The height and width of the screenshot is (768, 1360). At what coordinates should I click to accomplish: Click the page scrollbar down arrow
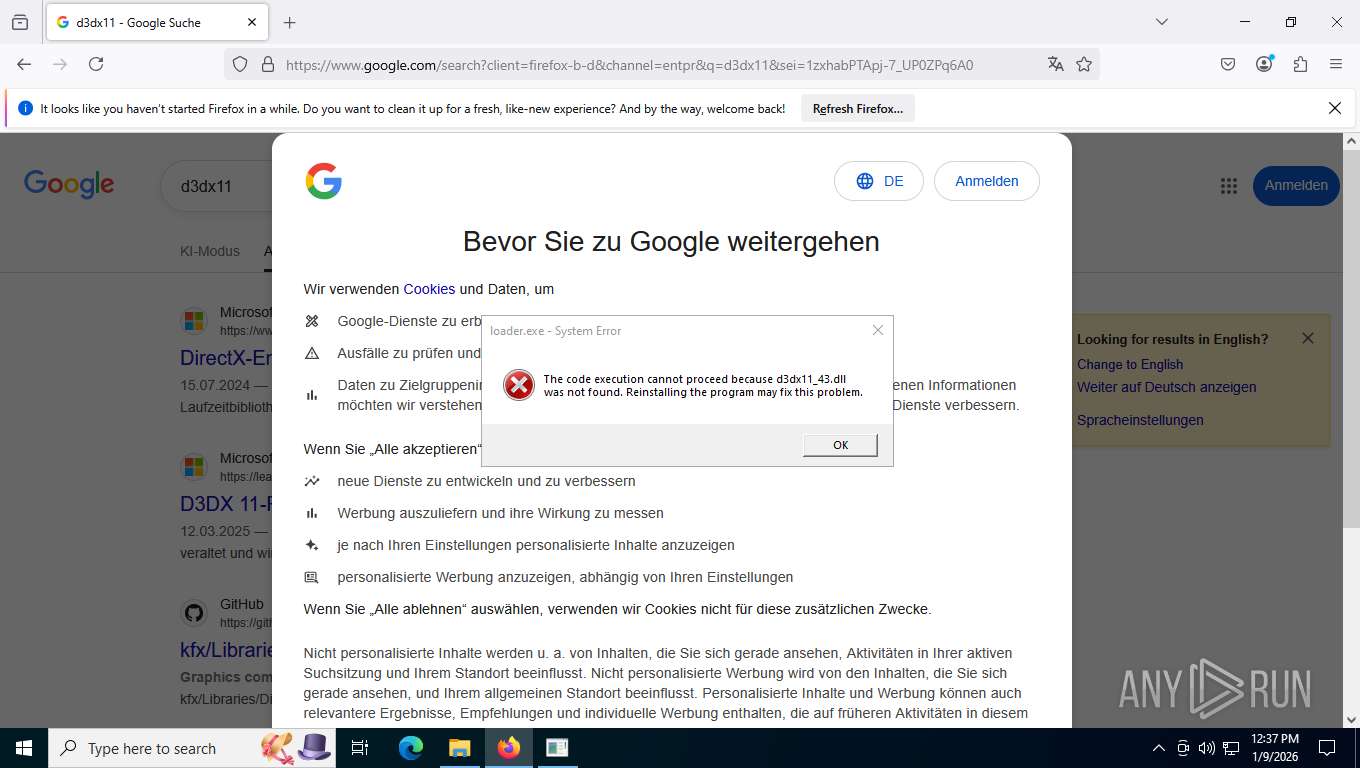point(1352,719)
